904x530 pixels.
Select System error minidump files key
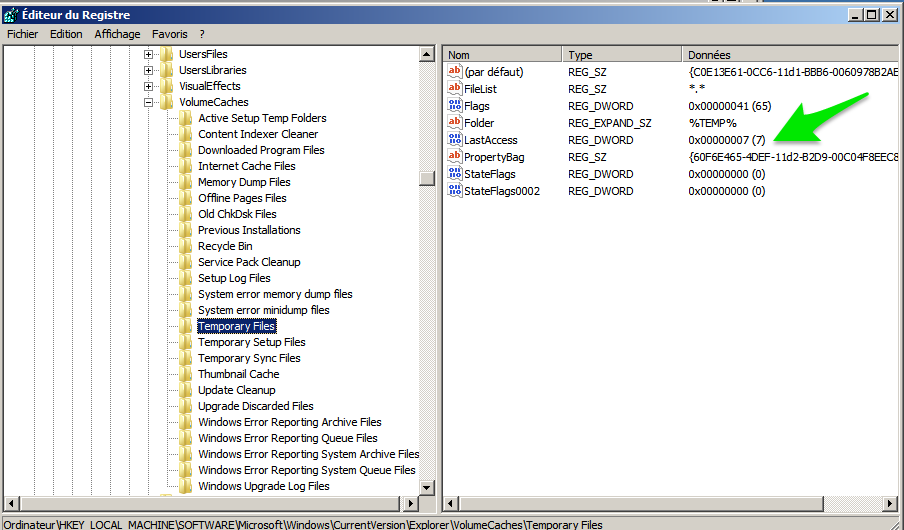[263, 310]
